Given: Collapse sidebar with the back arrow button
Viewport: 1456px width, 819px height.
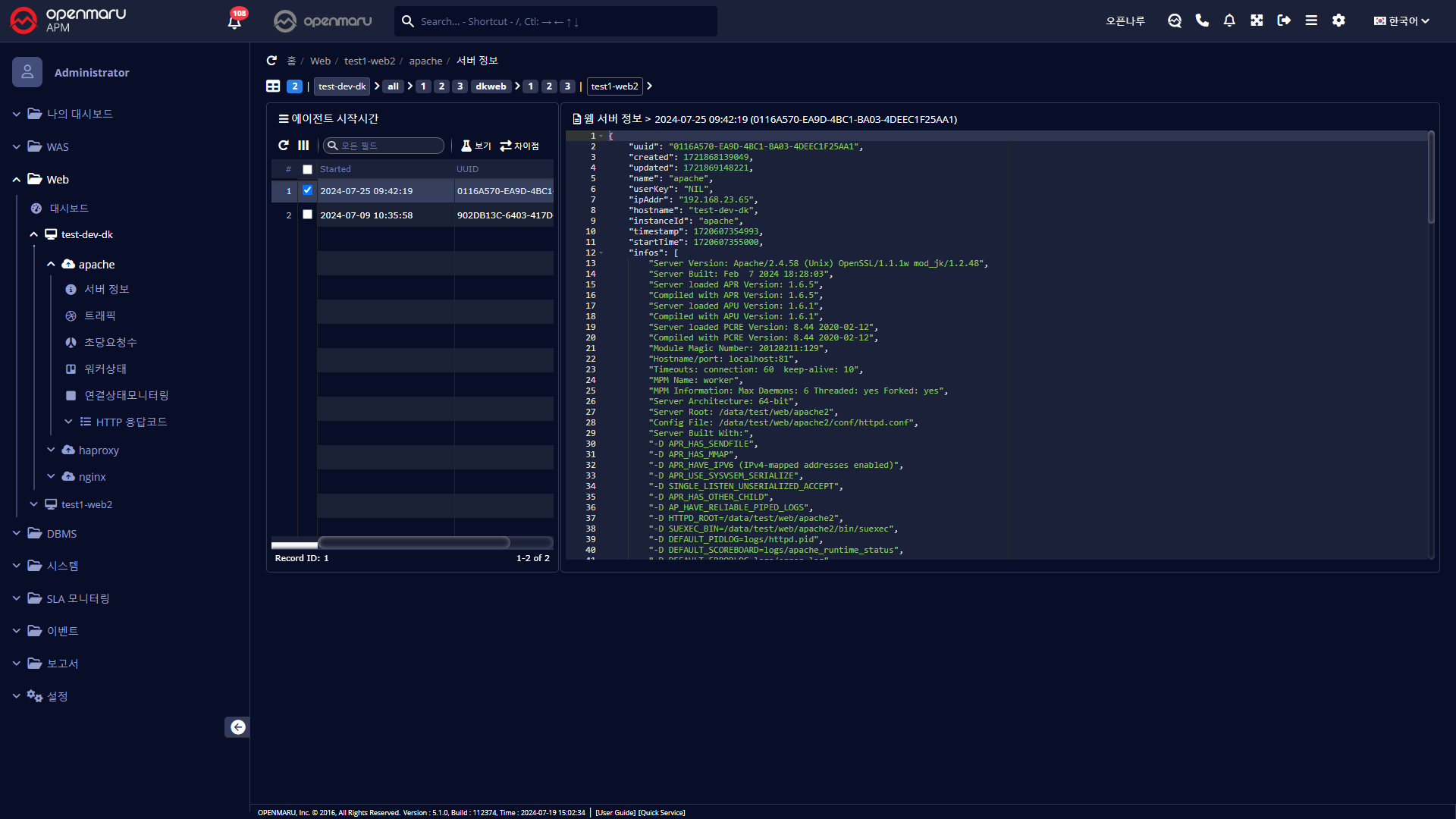Looking at the screenshot, I should coord(237,727).
